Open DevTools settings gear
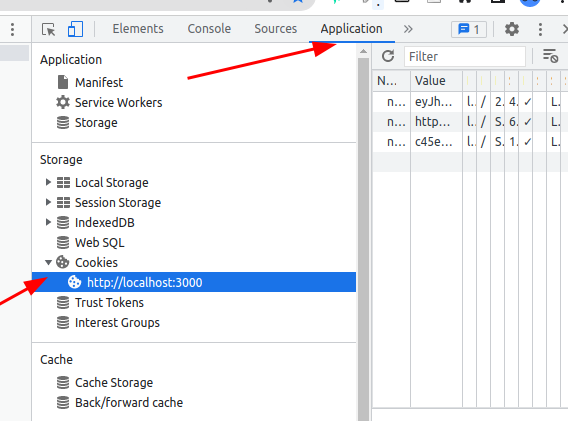This screenshot has width=568, height=421. 512,29
